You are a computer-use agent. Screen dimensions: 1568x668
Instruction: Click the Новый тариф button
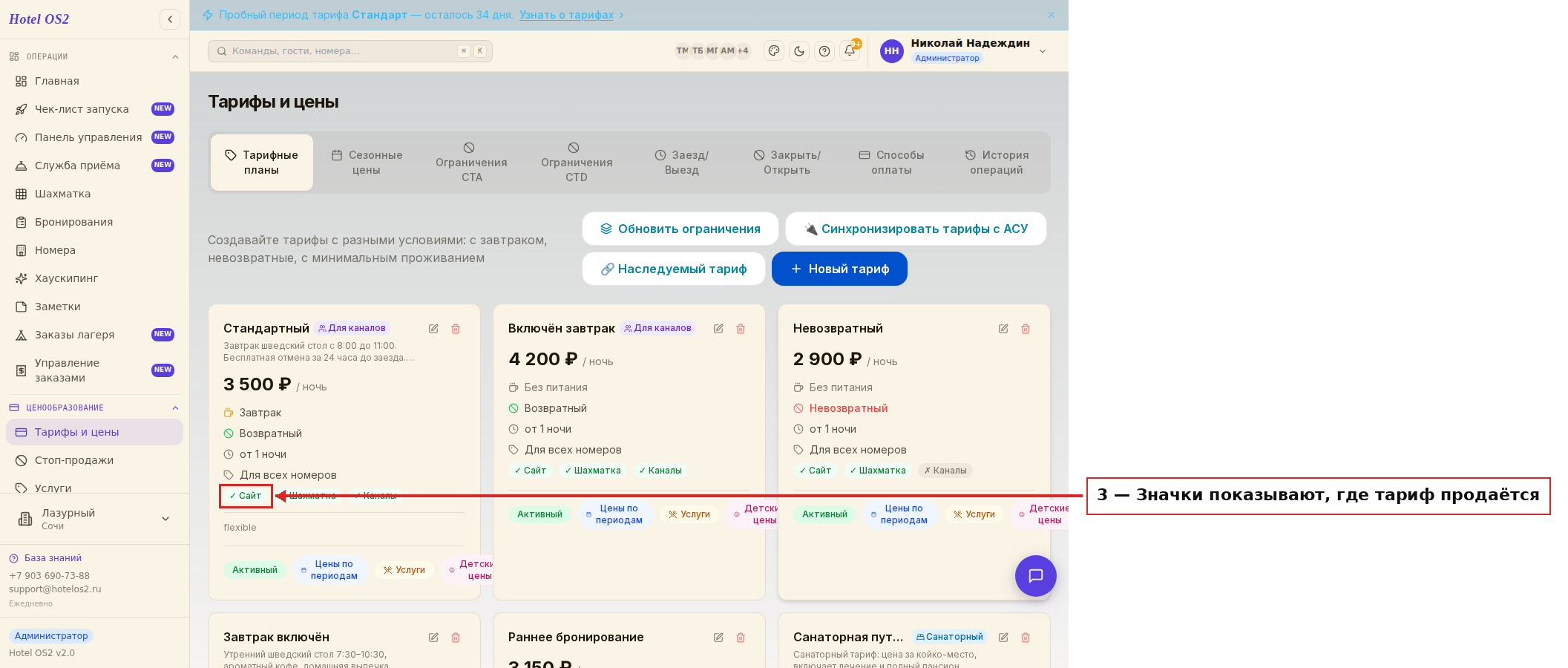[839, 269]
